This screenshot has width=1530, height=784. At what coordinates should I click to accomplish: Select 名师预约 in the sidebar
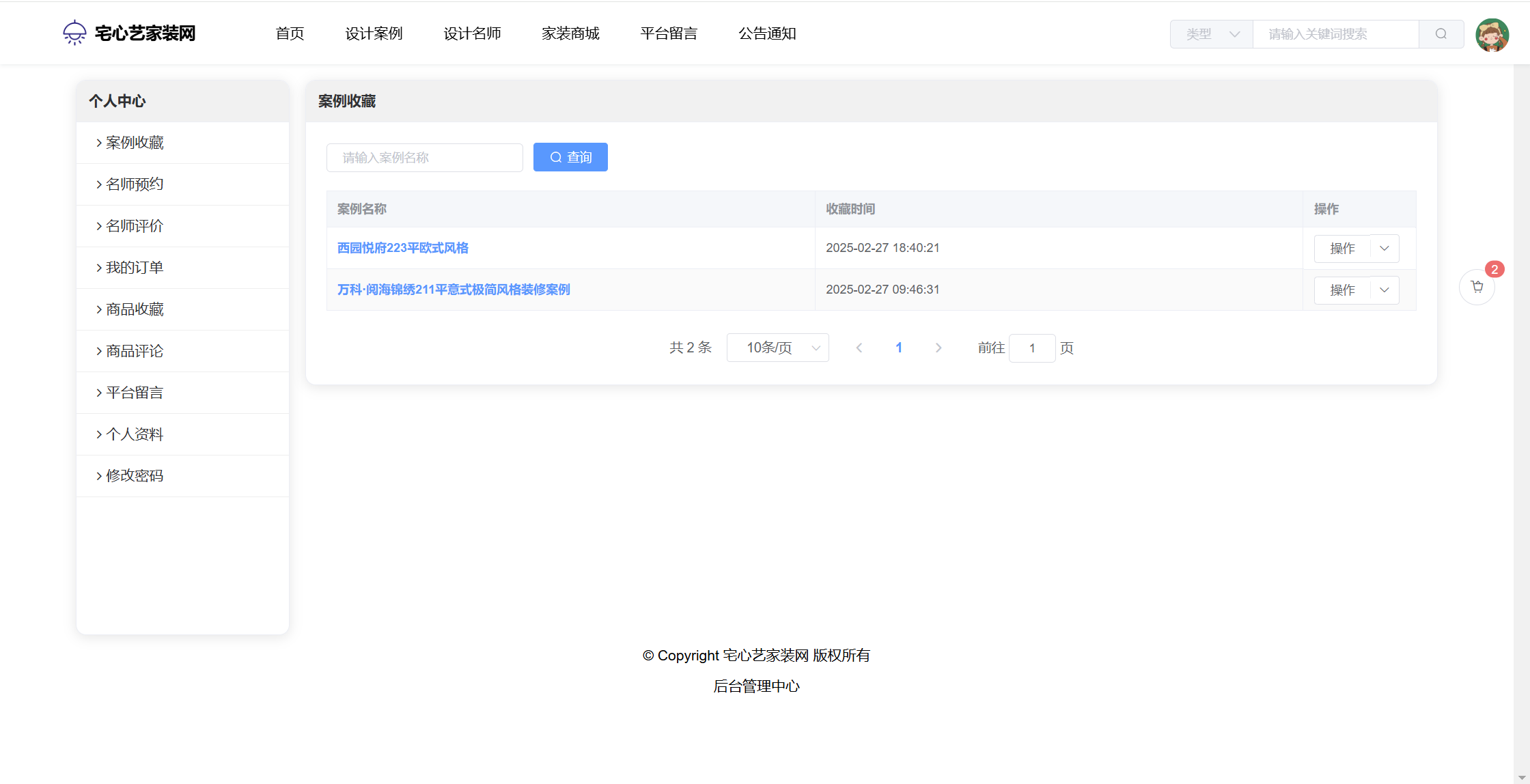(x=135, y=184)
